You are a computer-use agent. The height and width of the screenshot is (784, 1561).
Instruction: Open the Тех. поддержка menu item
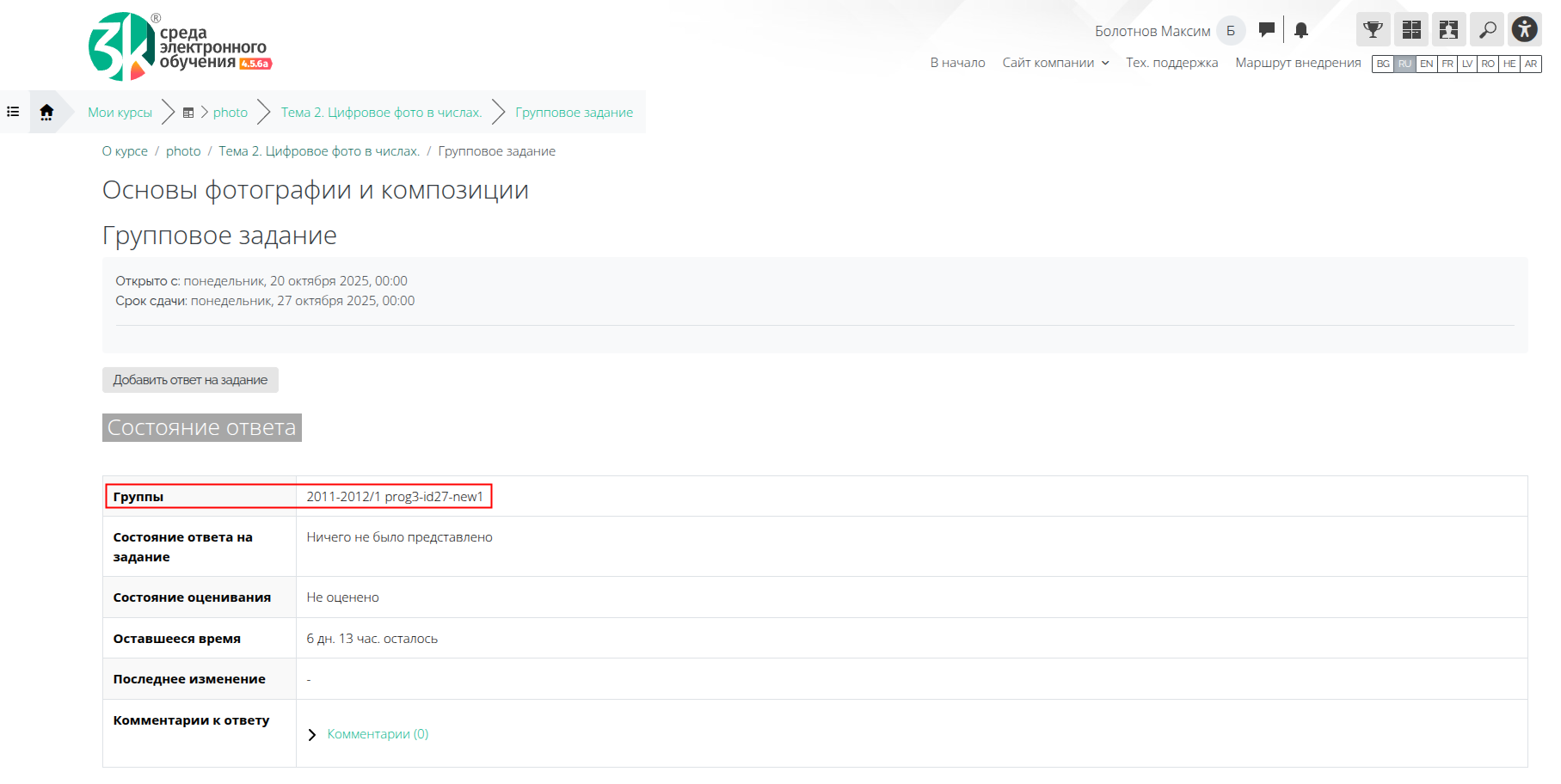point(1171,63)
